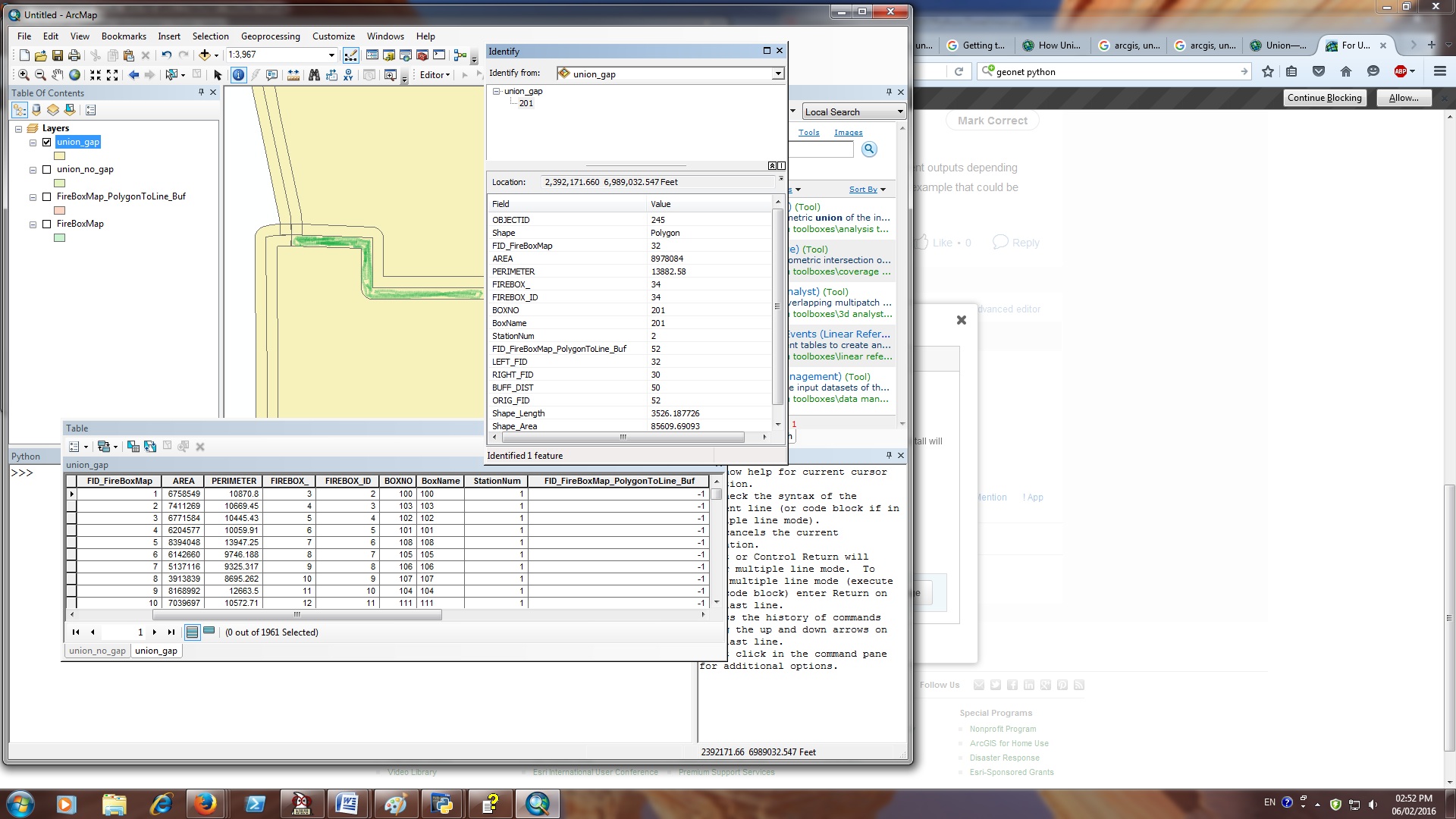Activate the Identify info tool
This screenshot has height=819, width=1456.
pos(238,75)
